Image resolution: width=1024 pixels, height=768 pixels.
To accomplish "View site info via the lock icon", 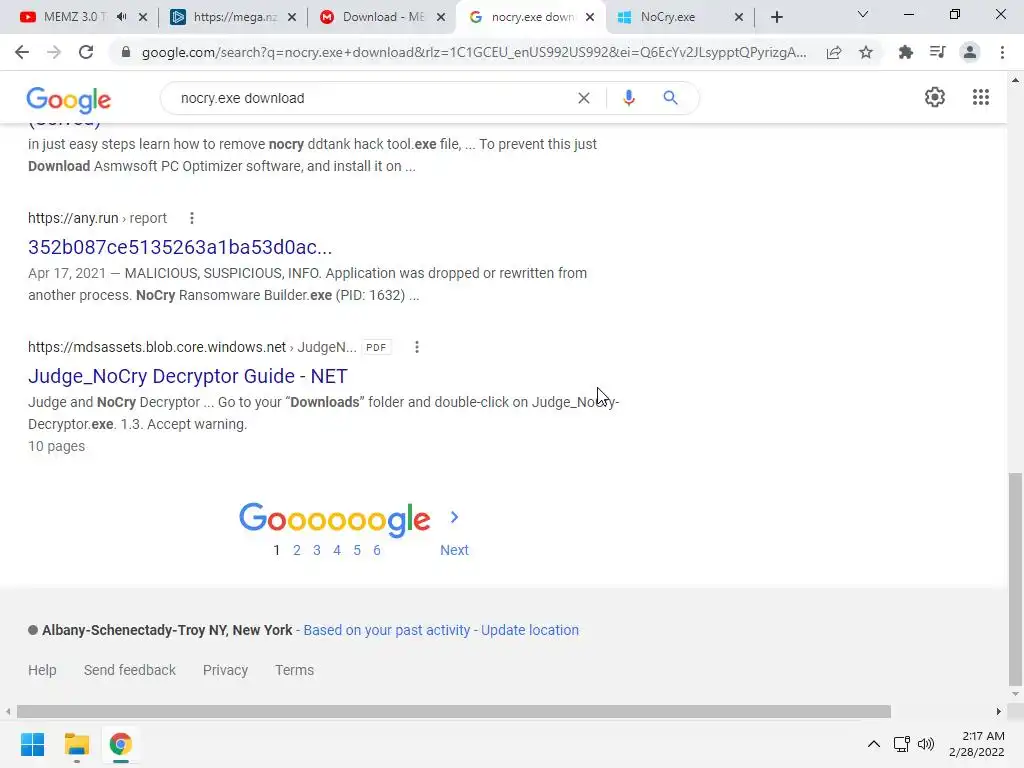I will point(126,52).
